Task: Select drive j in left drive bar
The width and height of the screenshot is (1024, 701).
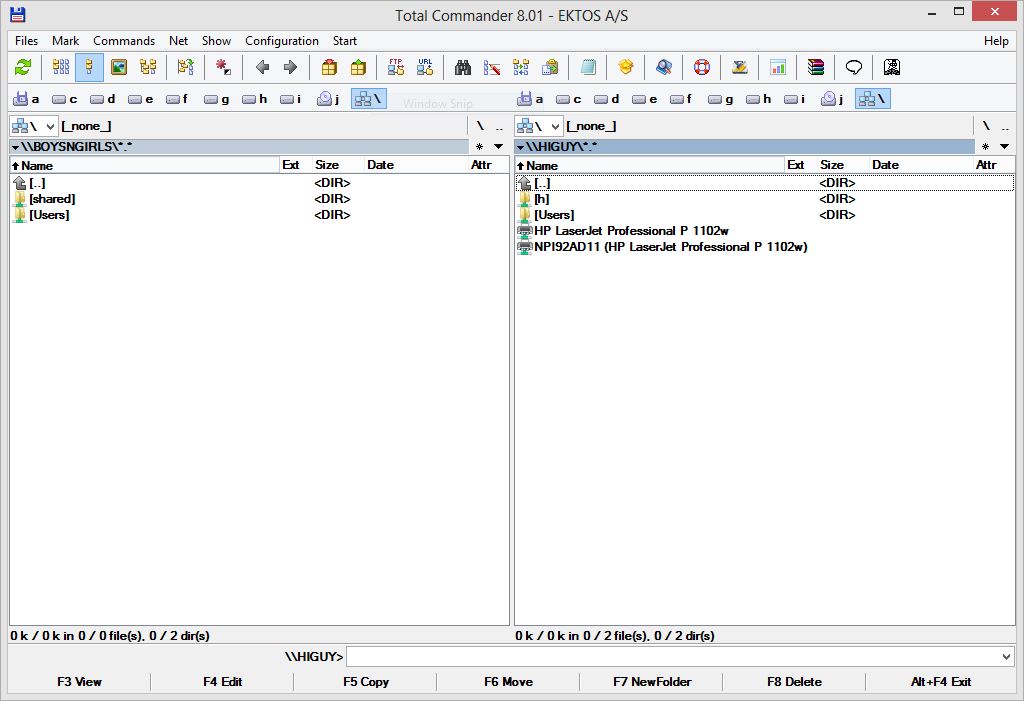Action: pos(328,99)
